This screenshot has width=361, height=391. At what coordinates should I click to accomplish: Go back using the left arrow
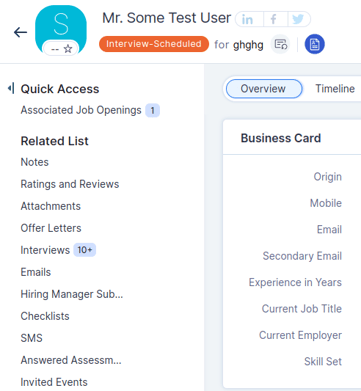[x=20, y=32]
